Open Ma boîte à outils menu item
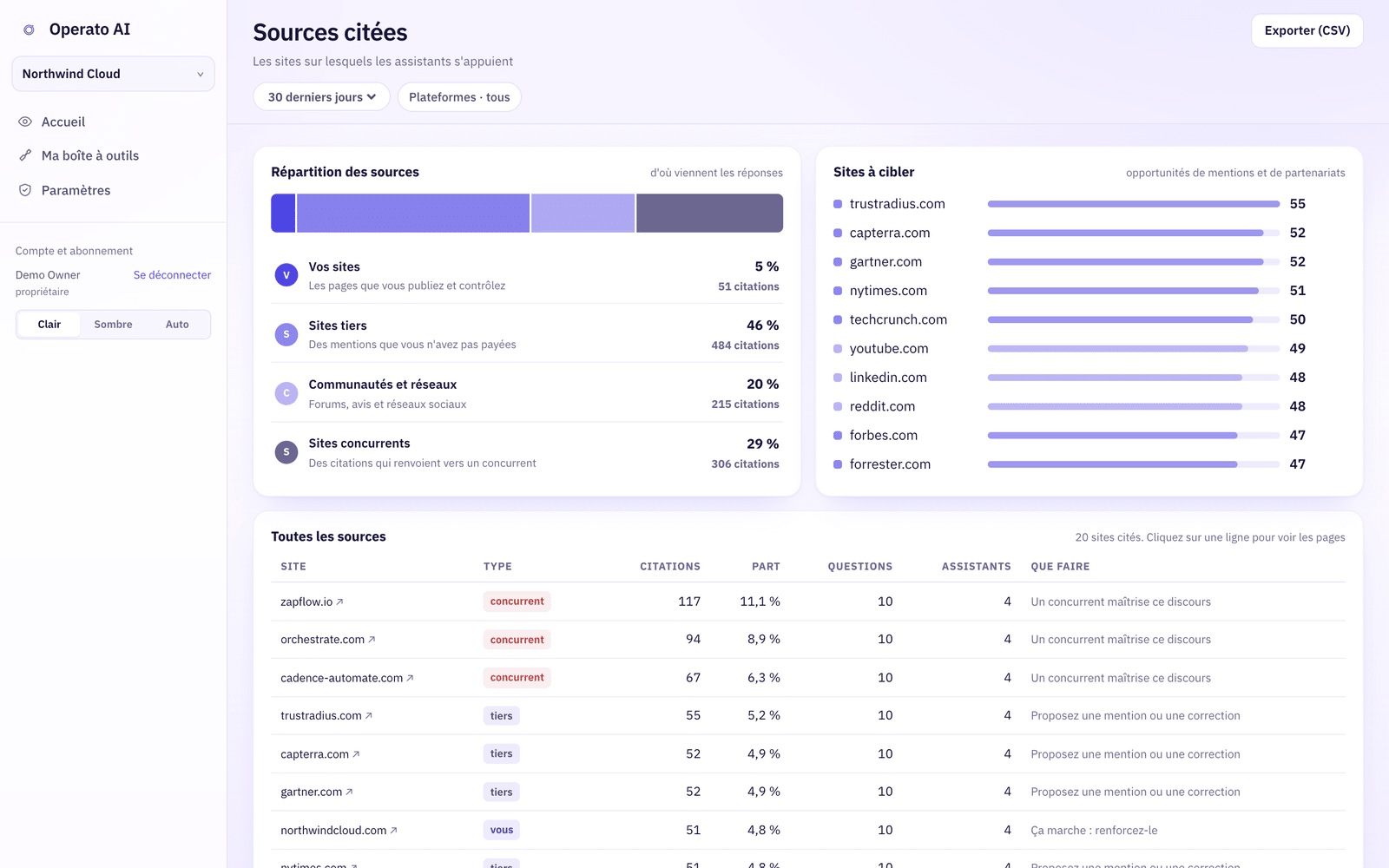 click(x=113, y=155)
